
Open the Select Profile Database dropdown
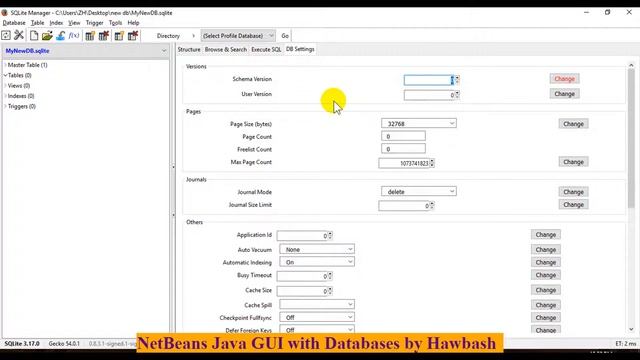238,36
